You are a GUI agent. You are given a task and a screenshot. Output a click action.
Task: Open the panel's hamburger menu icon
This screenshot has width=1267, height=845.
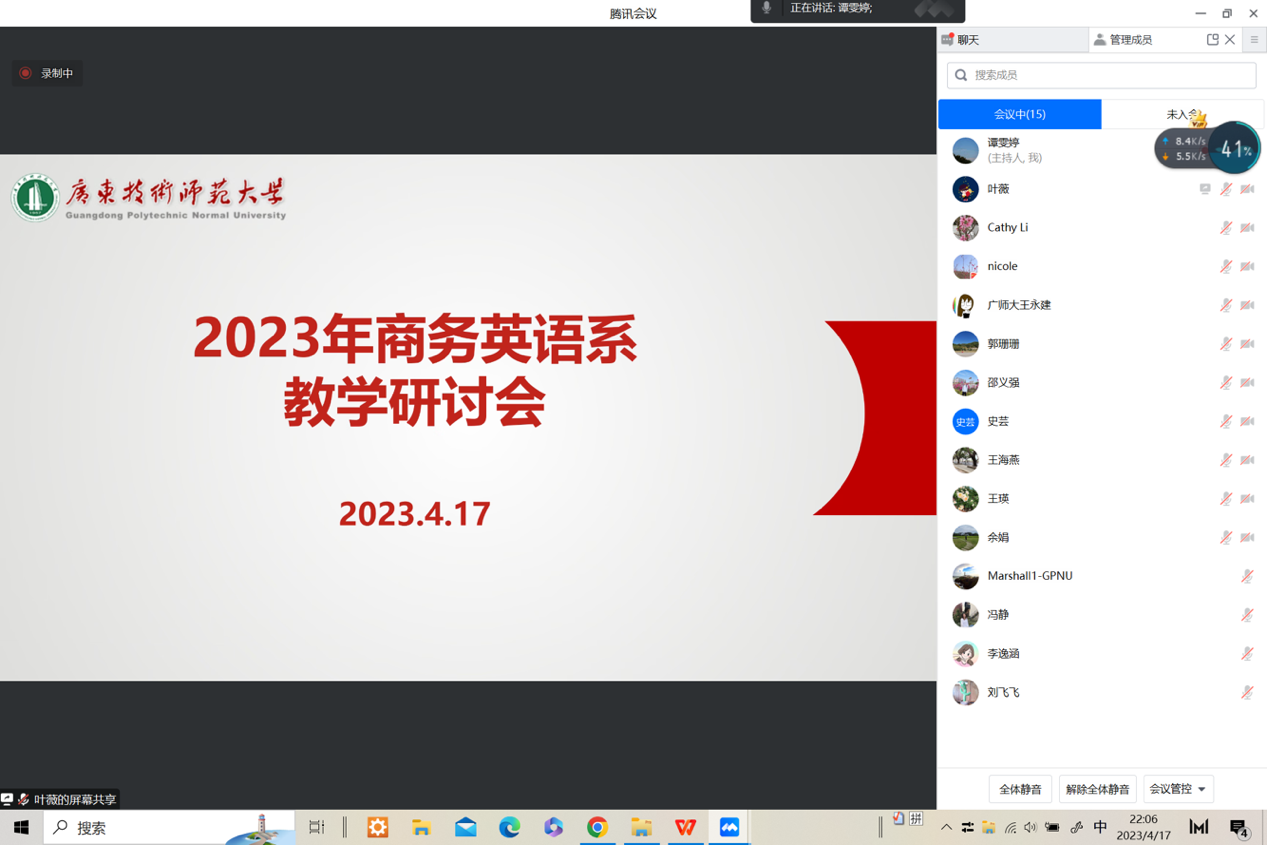[x=1254, y=40]
